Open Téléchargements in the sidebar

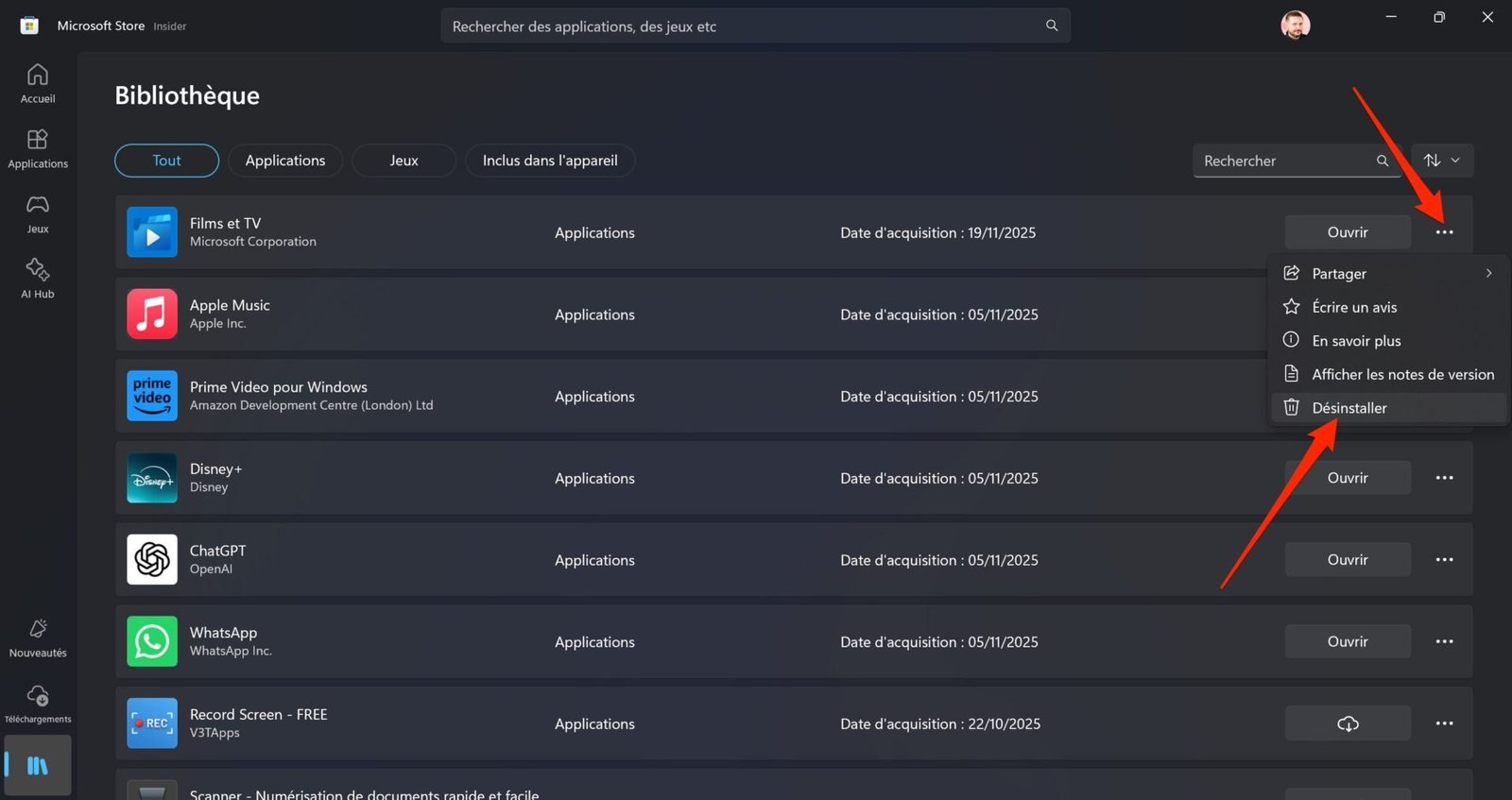click(x=38, y=704)
